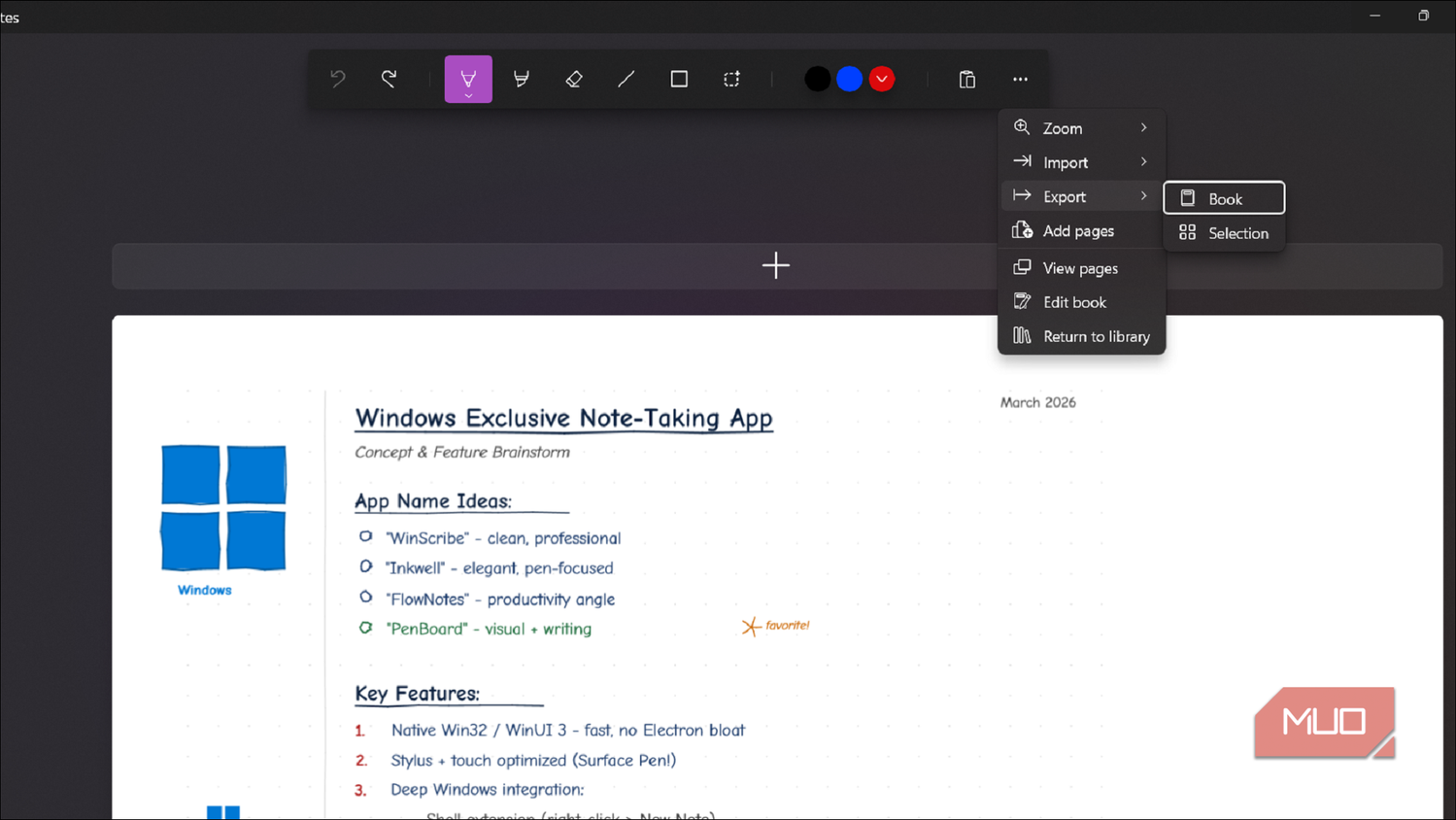Choose Add pages from the menu
The image size is (1456, 820).
1081,231
